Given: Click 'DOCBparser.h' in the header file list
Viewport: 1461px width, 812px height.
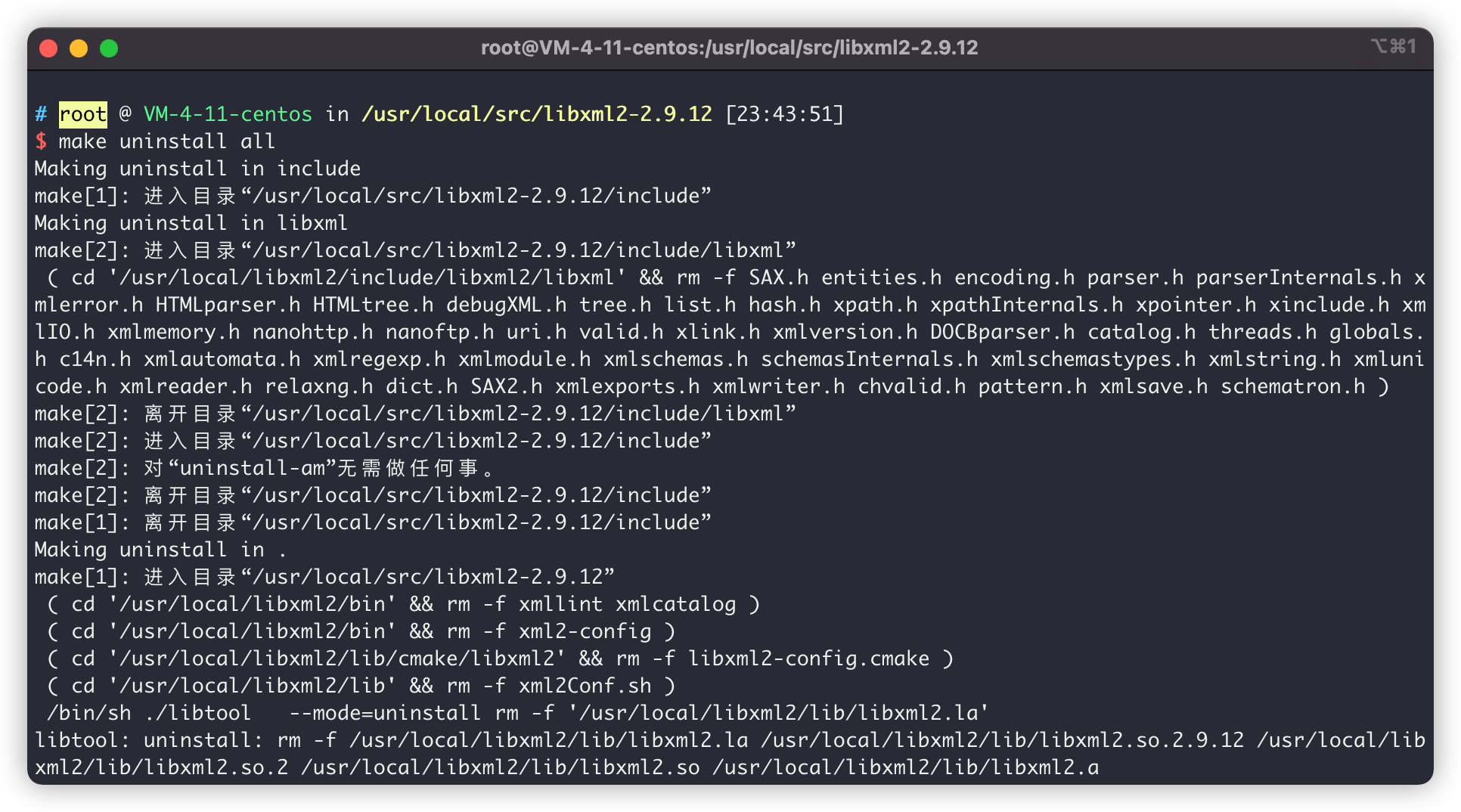Looking at the screenshot, I should 1002,332.
